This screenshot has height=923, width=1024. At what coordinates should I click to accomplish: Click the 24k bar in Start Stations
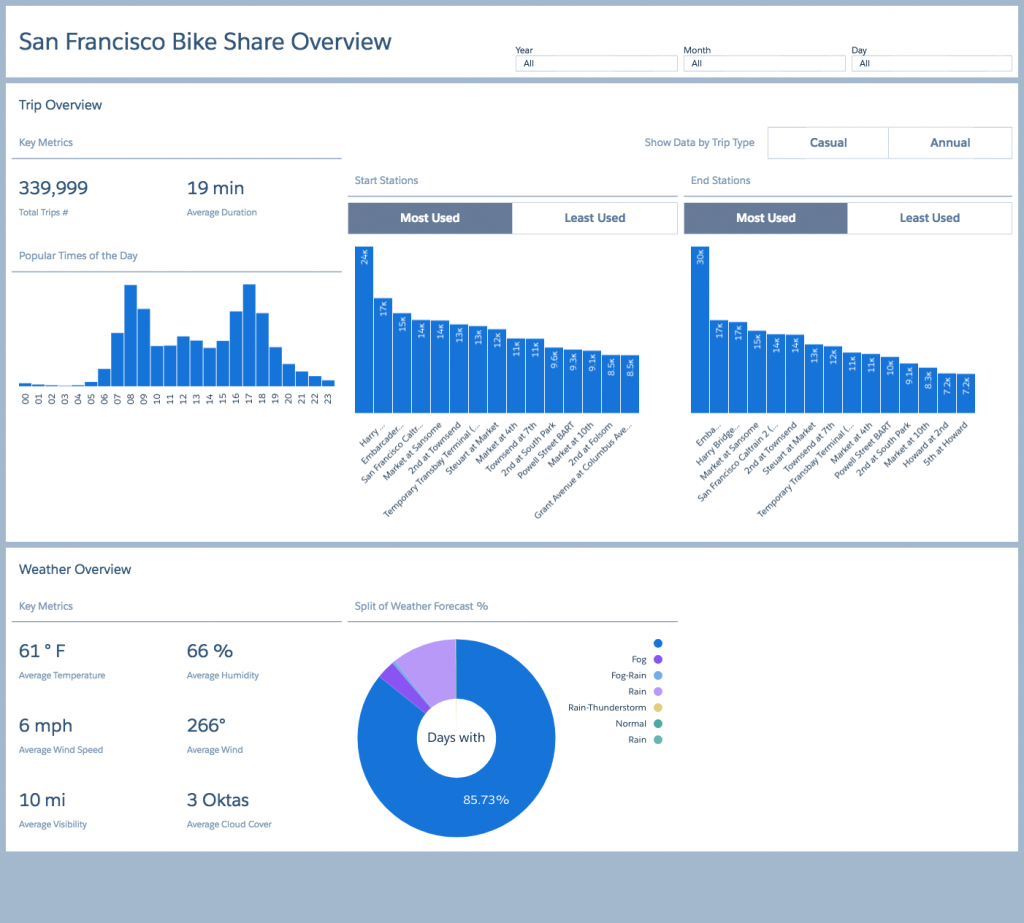[364, 330]
